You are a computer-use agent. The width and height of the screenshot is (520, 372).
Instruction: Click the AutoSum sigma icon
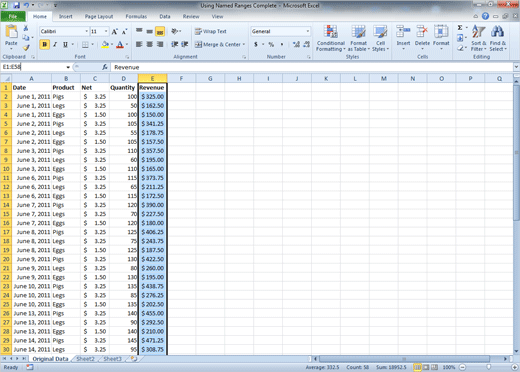click(460, 28)
